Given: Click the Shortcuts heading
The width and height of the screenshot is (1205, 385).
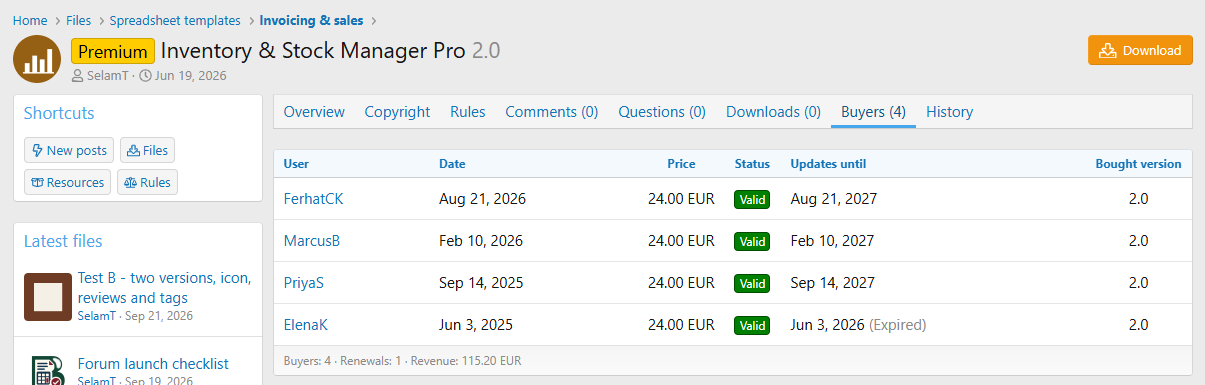Looking at the screenshot, I should (x=59, y=113).
